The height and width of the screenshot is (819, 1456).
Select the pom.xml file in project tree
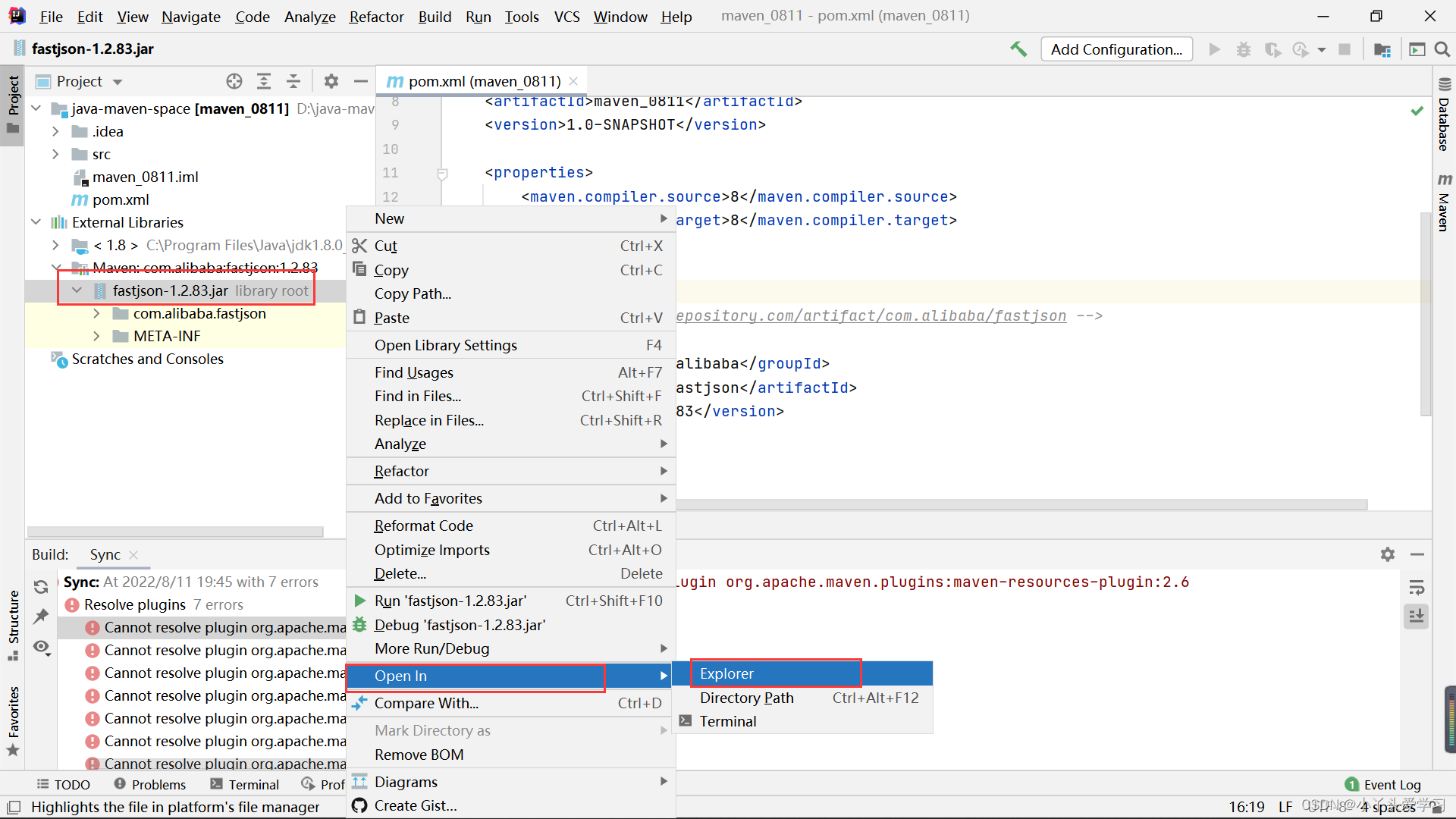[x=121, y=199]
